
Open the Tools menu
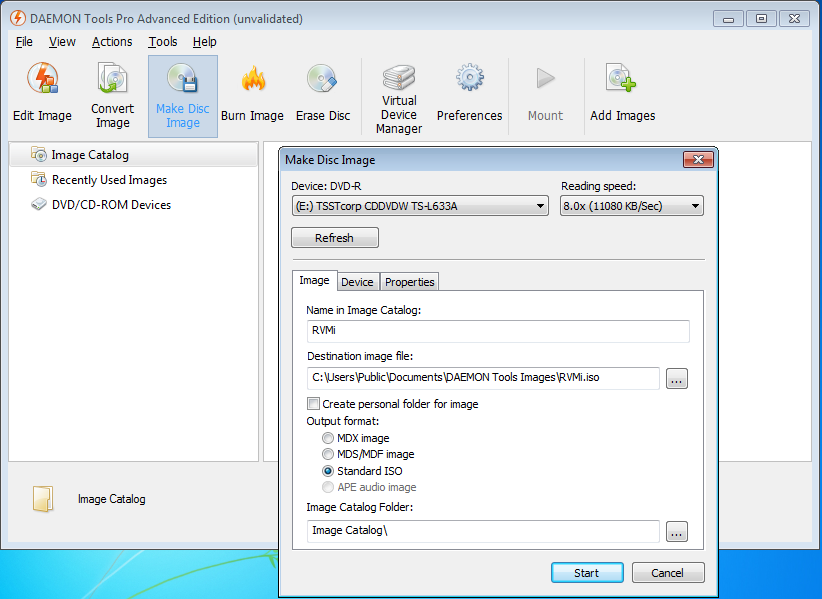click(x=163, y=42)
